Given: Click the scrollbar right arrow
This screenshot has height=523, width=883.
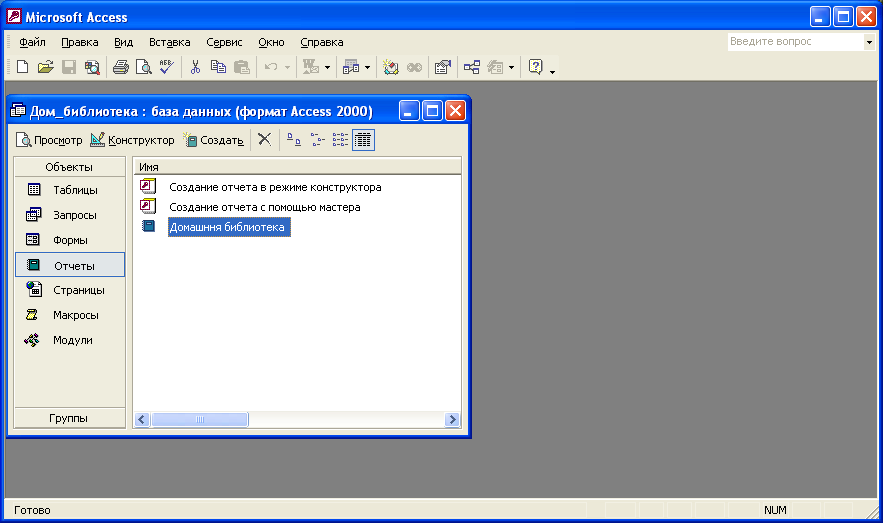Looking at the screenshot, I should pos(452,419).
